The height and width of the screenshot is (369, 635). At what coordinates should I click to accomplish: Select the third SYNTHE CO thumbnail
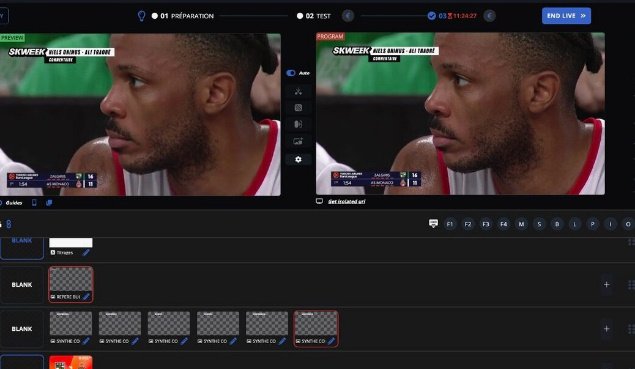pos(169,324)
